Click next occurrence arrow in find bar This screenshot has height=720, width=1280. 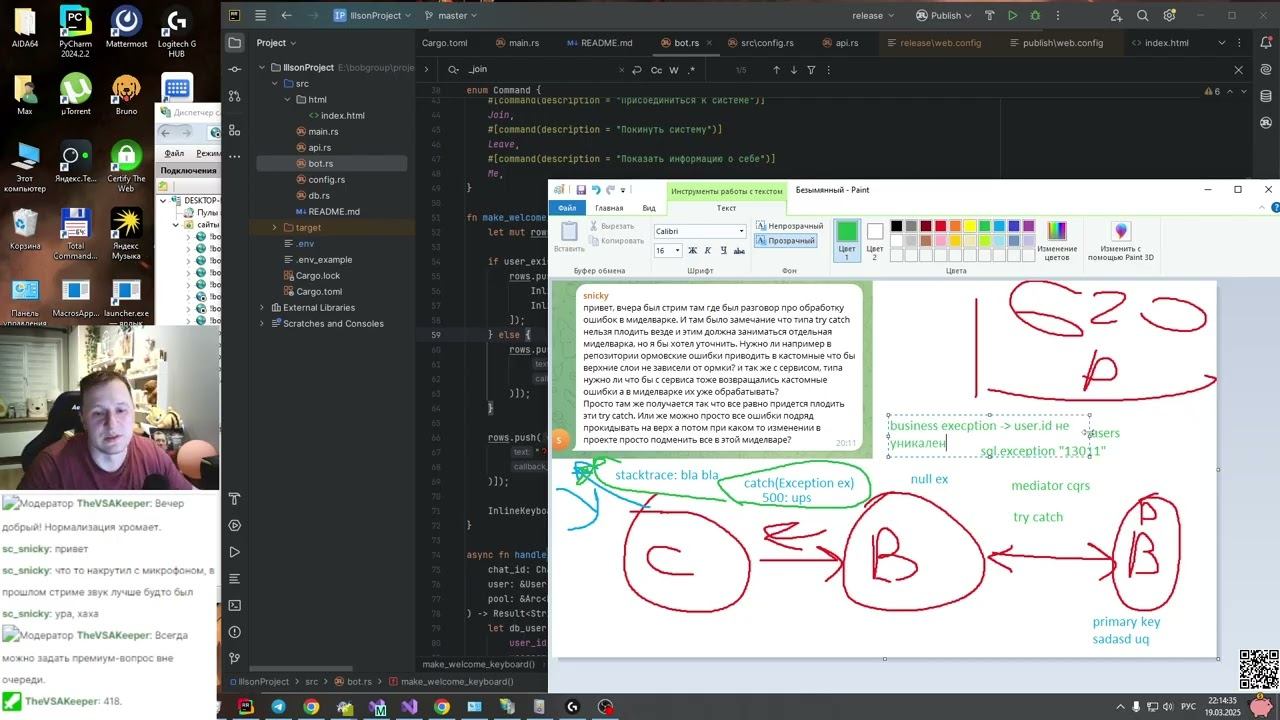click(x=794, y=70)
